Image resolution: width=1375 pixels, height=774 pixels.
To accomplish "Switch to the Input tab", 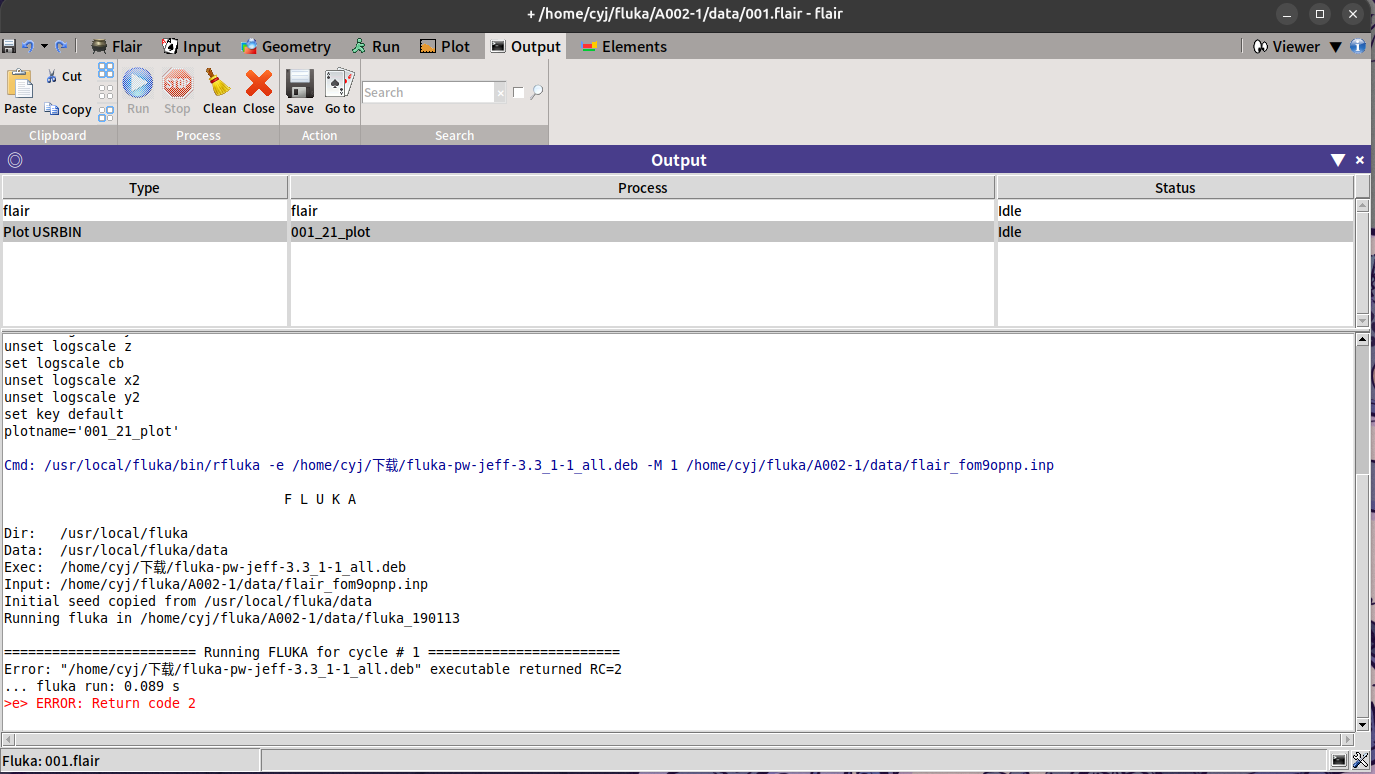I will pyautogui.click(x=191, y=46).
